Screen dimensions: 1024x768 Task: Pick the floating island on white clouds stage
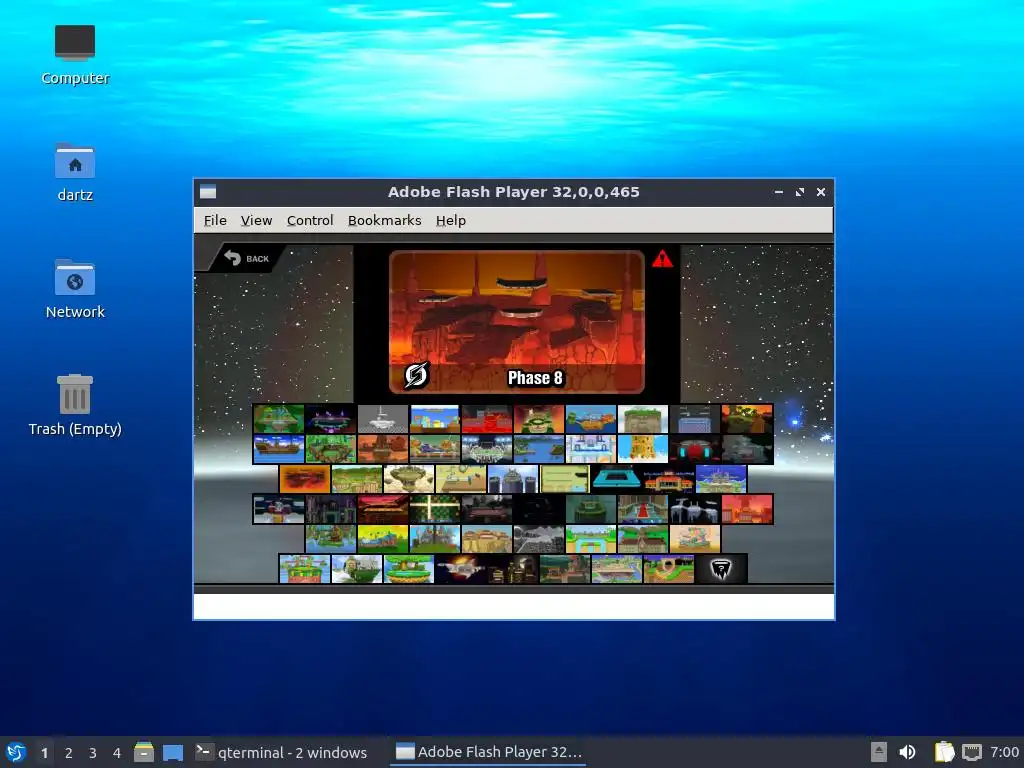[357, 569]
